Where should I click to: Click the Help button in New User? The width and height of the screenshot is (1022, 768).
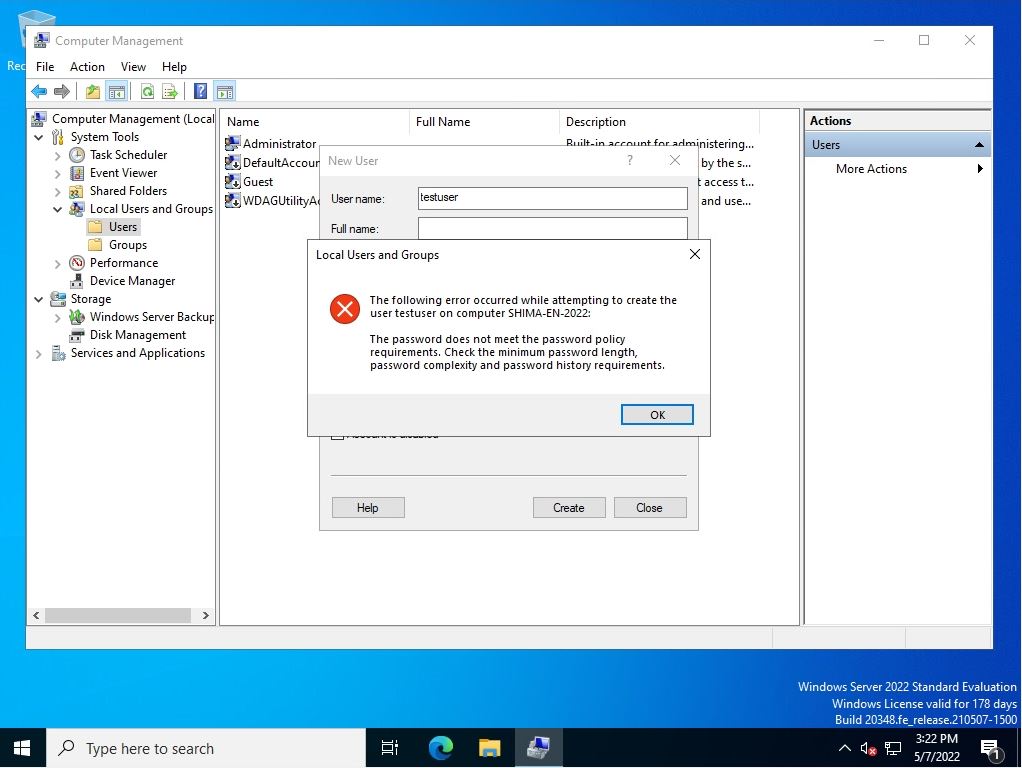pos(368,508)
